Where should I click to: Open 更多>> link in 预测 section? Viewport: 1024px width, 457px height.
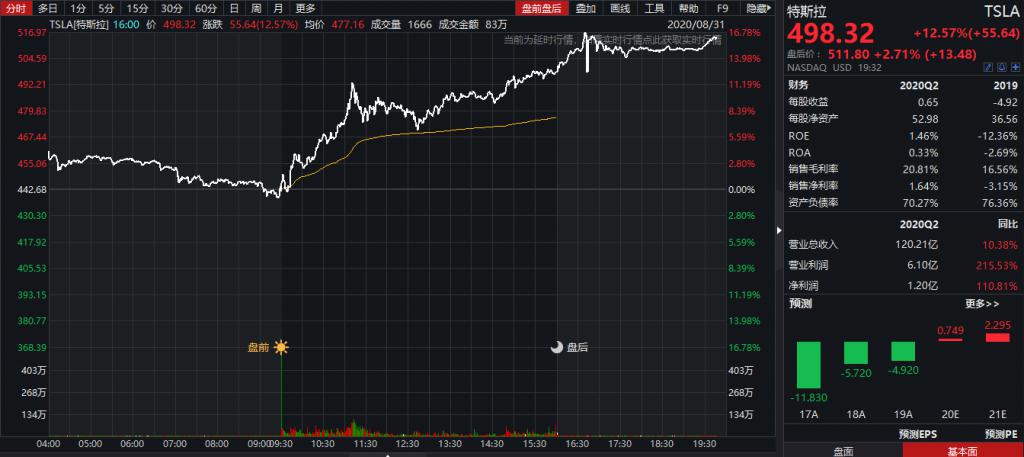tap(982, 304)
